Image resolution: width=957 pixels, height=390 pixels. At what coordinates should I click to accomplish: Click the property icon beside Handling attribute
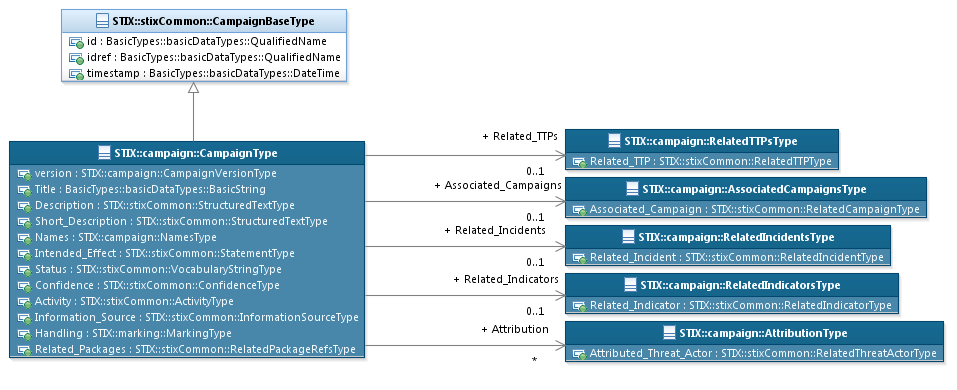[24, 334]
